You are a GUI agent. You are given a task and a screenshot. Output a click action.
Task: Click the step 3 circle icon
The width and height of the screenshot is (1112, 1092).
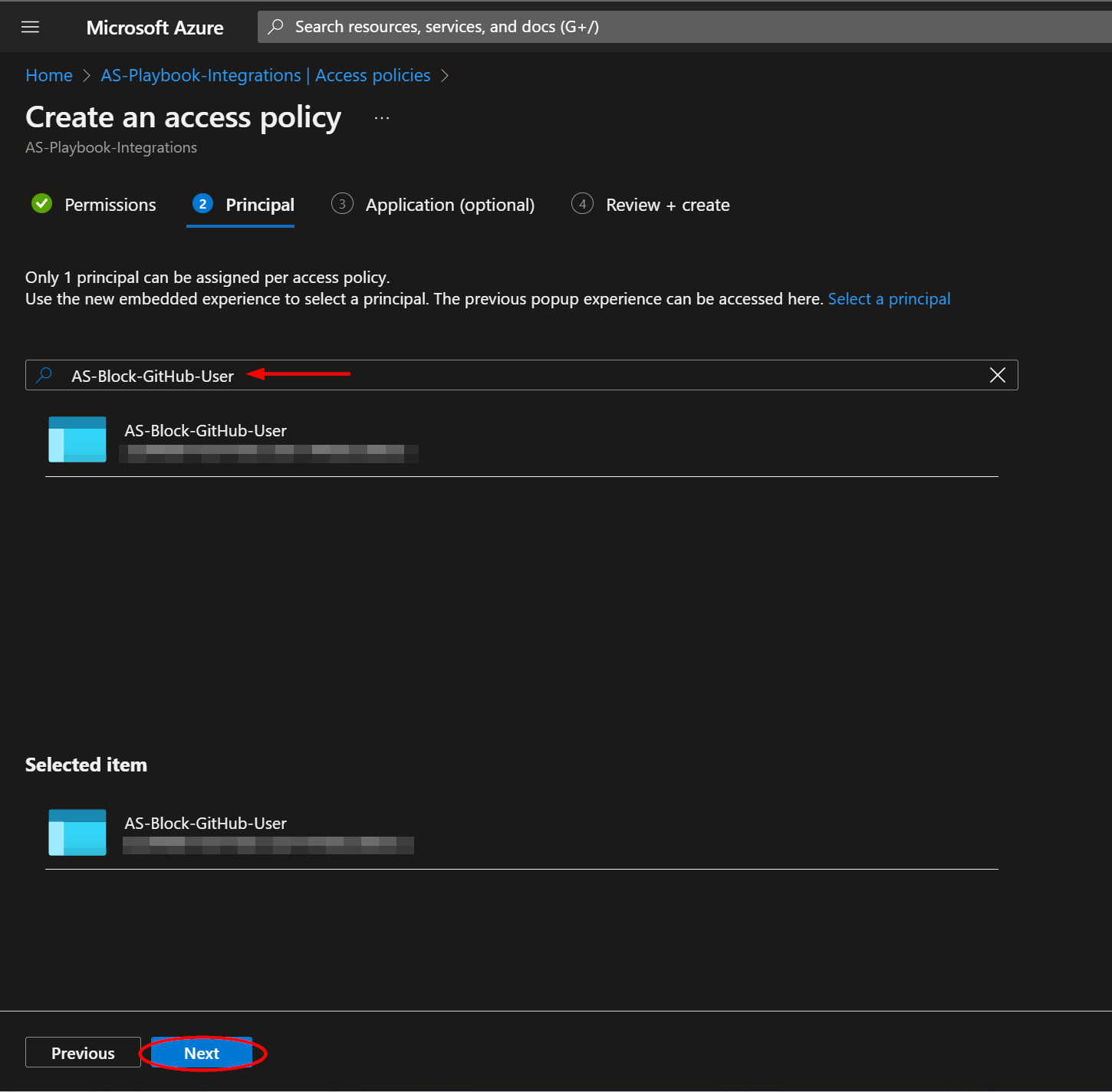[x=342, y=203]
